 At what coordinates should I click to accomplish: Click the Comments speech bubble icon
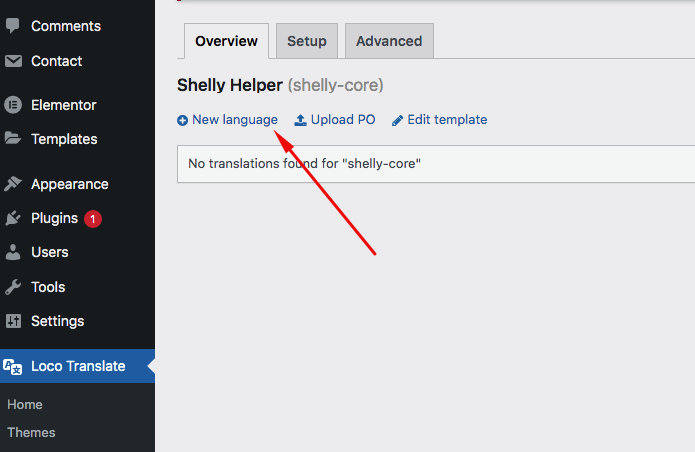pyautogui.click(x=13, y=26)
